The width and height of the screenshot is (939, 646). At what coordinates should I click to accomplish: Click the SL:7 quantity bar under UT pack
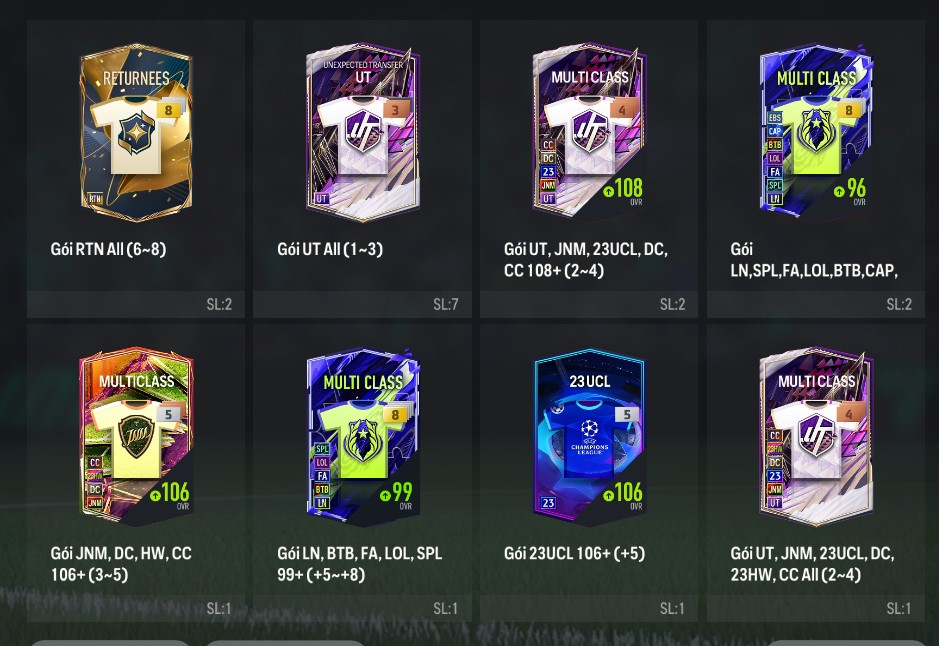[x=362, y=304]
